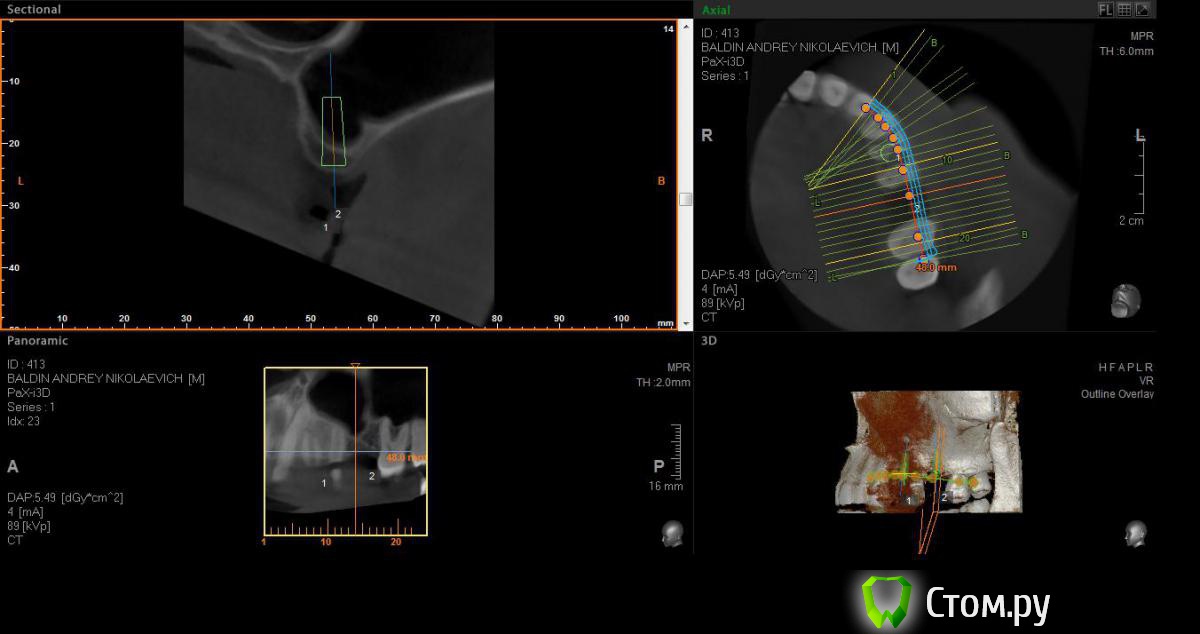The height and width of the screenshot is (634, 1200).
Task: Select the Sectional panel title
Action: point(33,9)
